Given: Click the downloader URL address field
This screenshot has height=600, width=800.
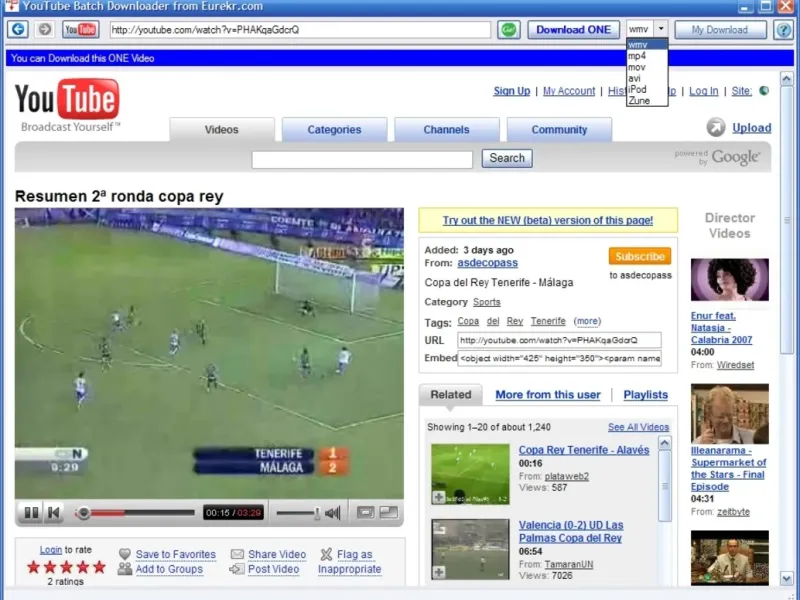Looking at the screenshot, I should pos(300,30).
